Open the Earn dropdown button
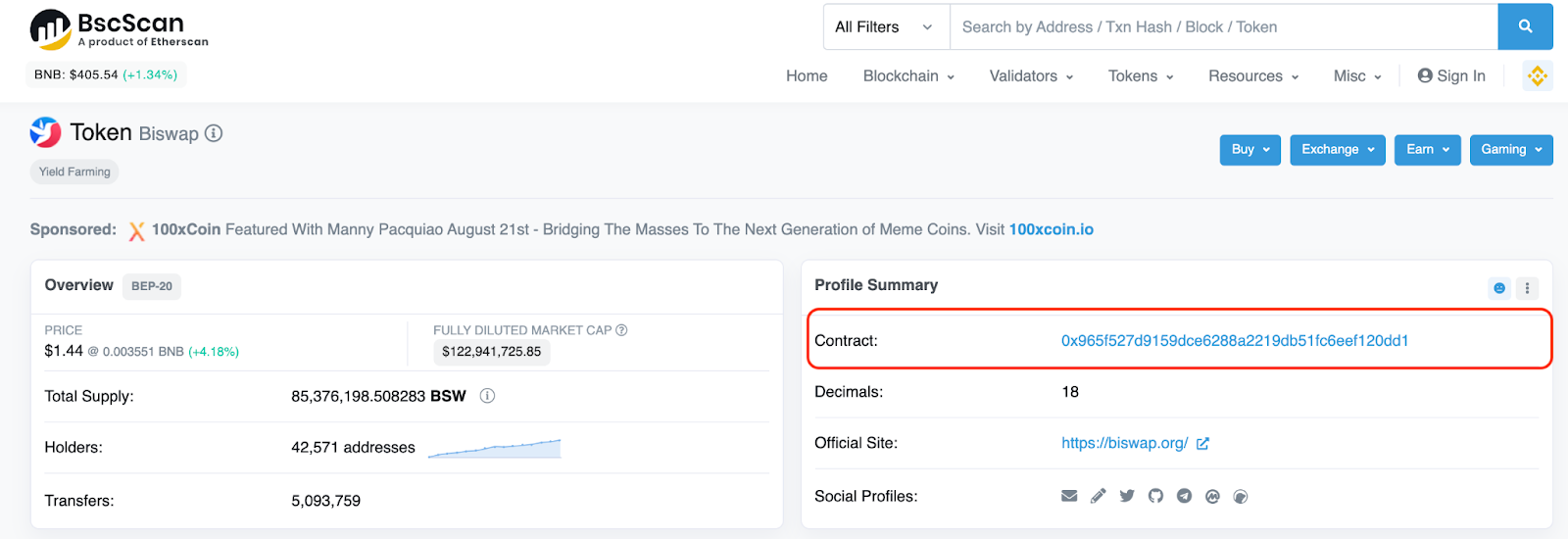 point(1428,150)
